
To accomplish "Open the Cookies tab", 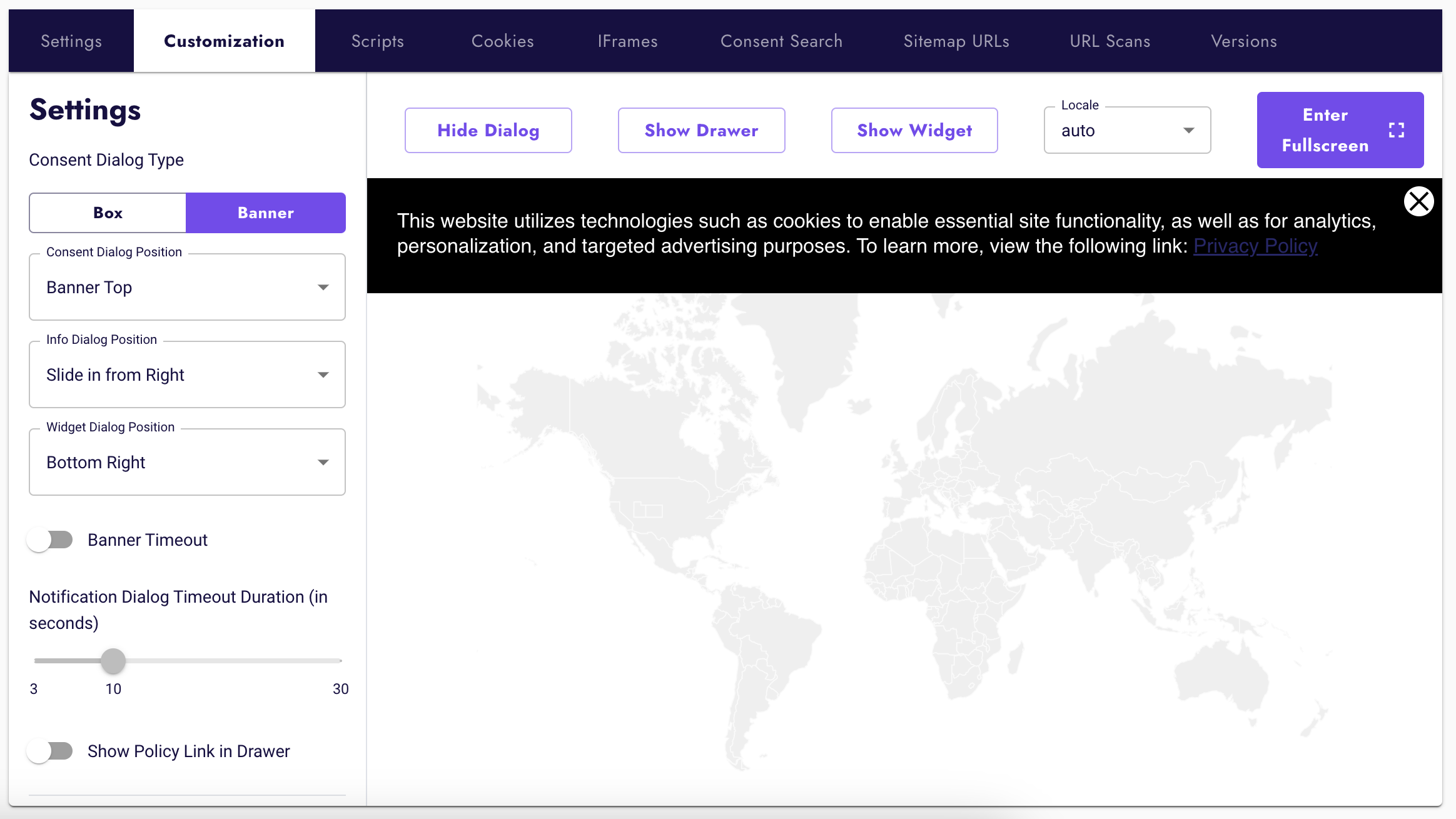I will tap(502, 41).
